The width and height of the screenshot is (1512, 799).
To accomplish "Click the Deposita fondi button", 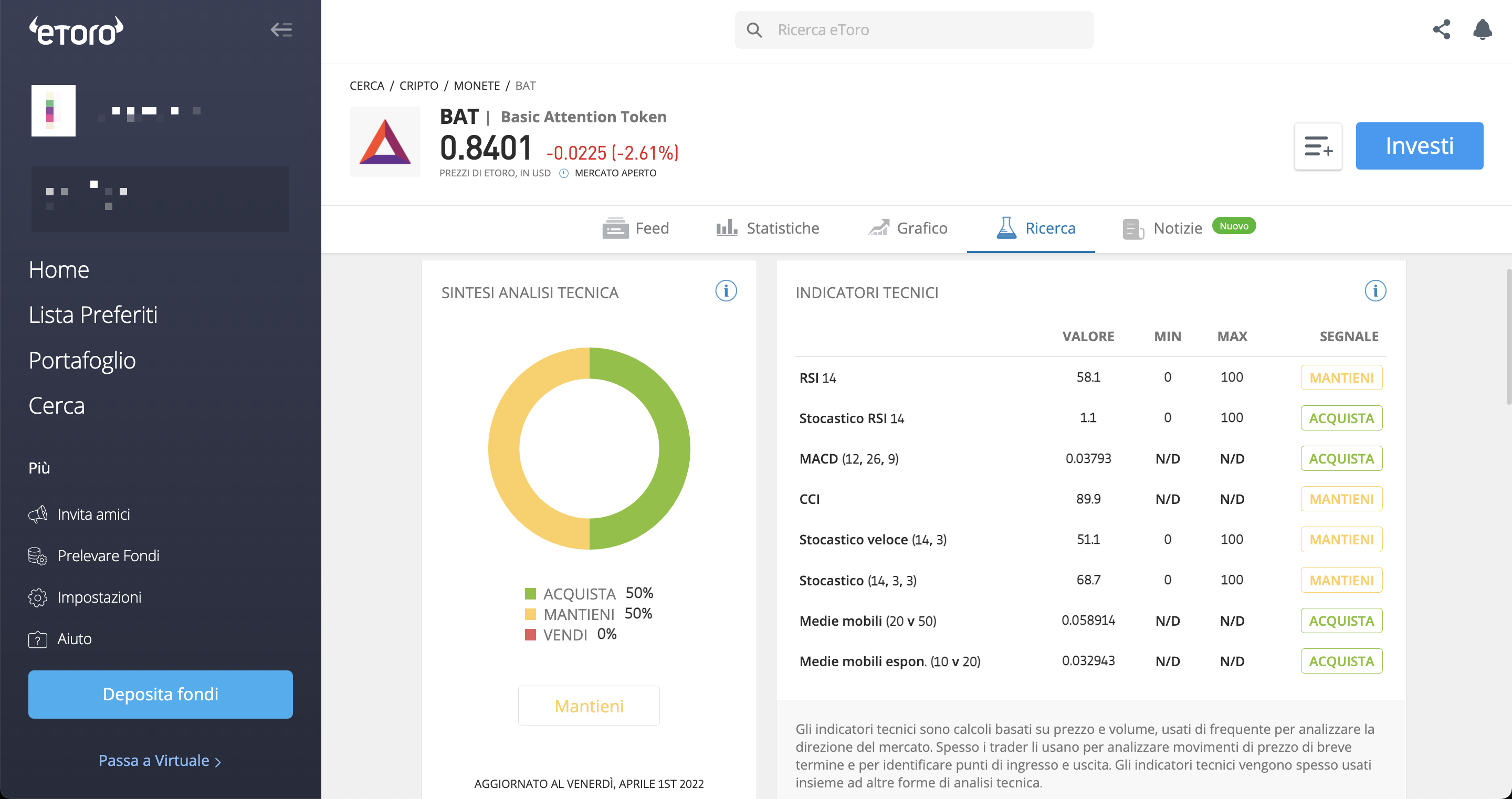I will click(x=160, y=695).
